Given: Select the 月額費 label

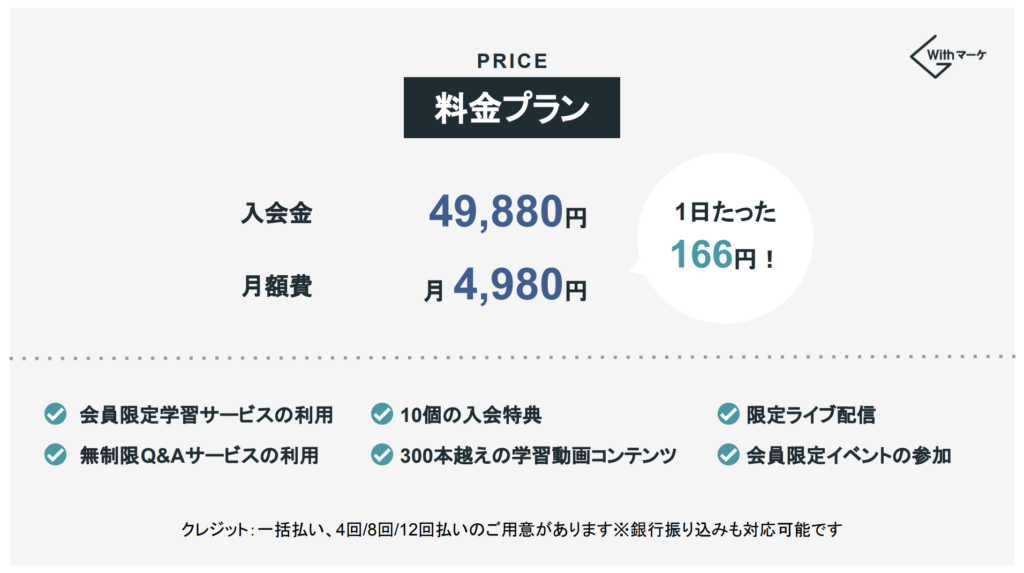Looking at the screenshot, I should [x=276, y=286].
